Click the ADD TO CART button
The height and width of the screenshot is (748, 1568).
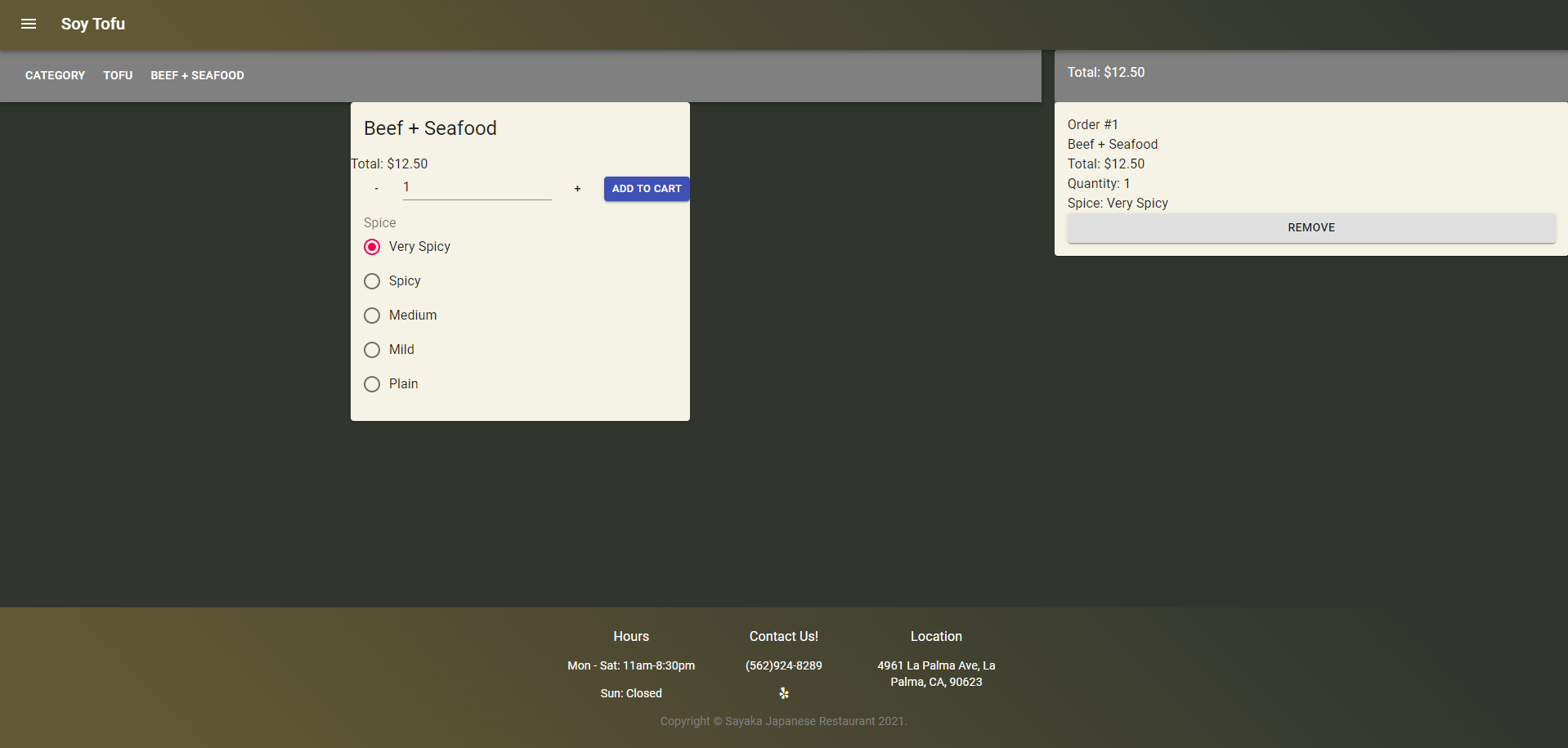click(x=647, y=189)
